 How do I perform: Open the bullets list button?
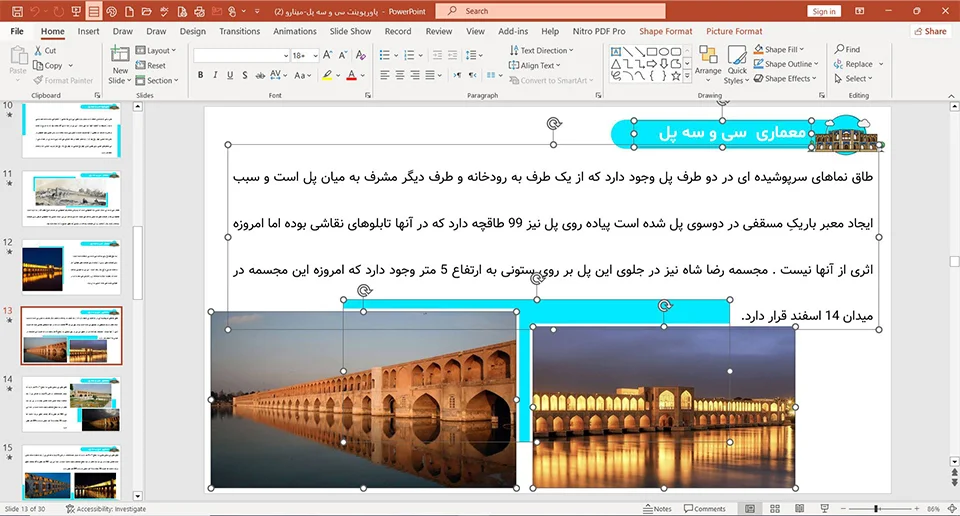tap(384, 55)
